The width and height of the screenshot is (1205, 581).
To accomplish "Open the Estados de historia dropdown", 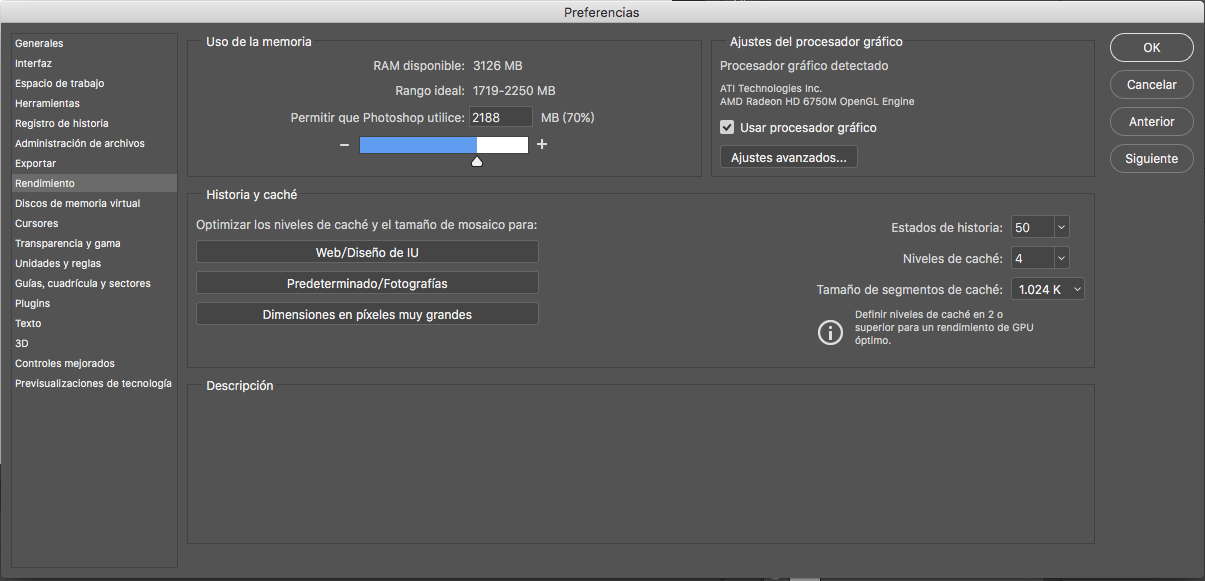I will click(x=1040, y=228).
